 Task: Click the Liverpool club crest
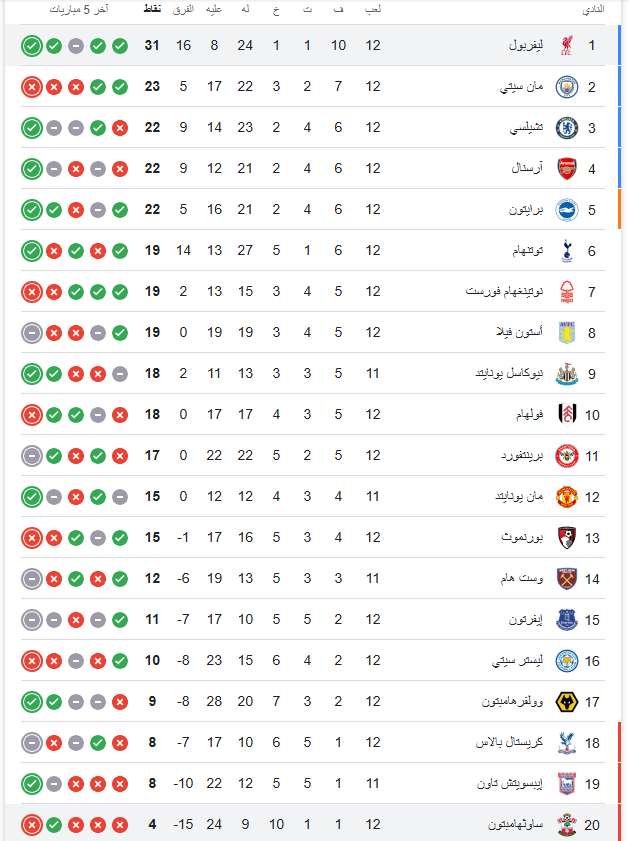567,46
